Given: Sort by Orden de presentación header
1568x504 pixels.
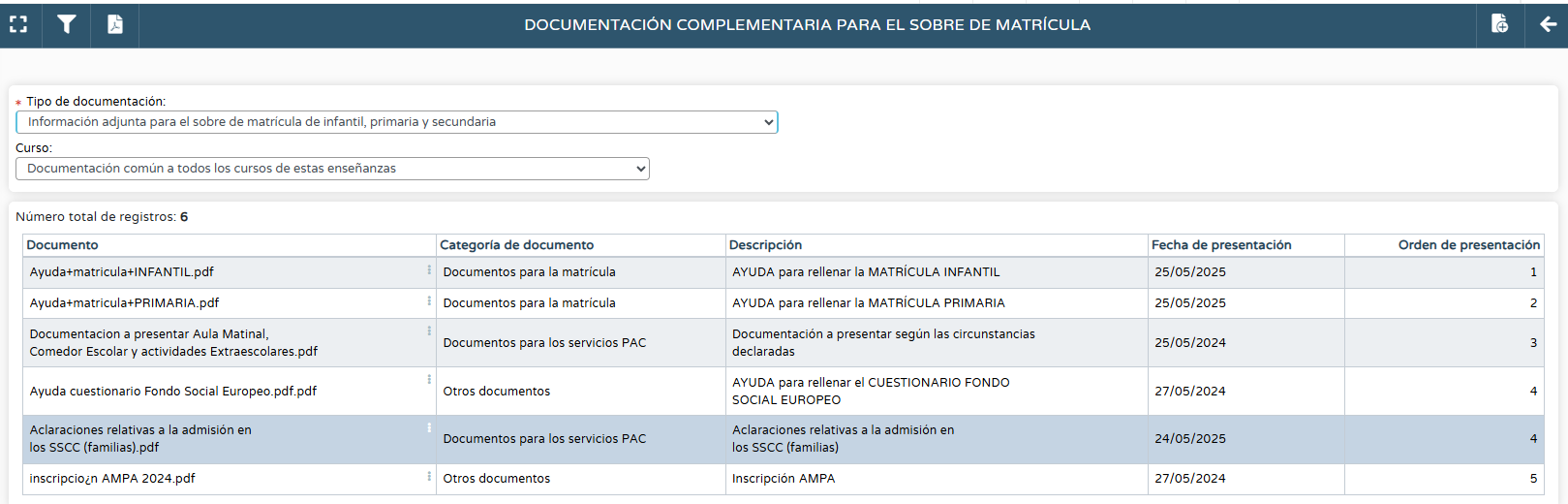Looking at the screenshot, I should [1468, 245].
